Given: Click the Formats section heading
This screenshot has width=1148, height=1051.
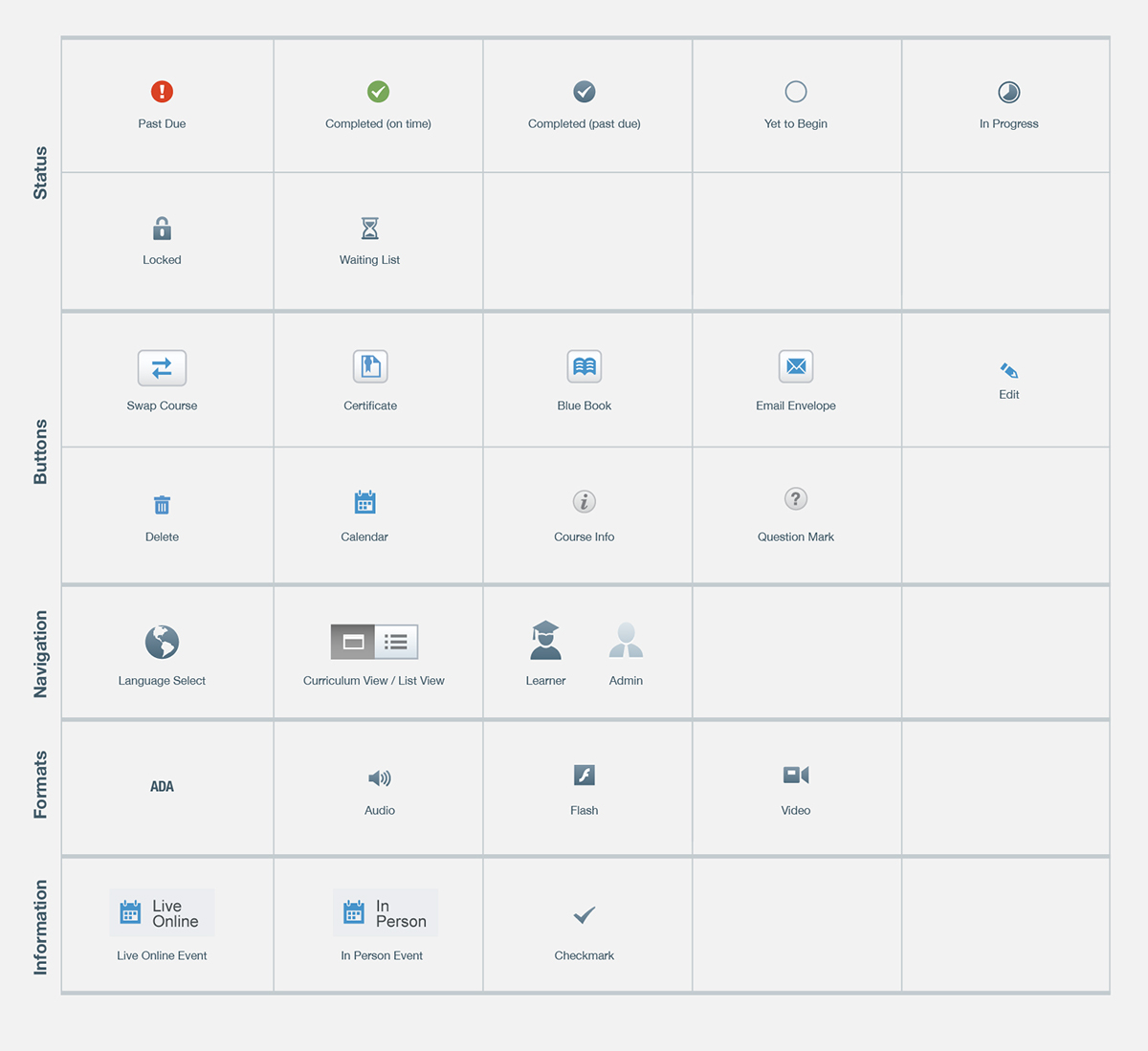Looking at the screenshot, I should (x=40, y=785).
